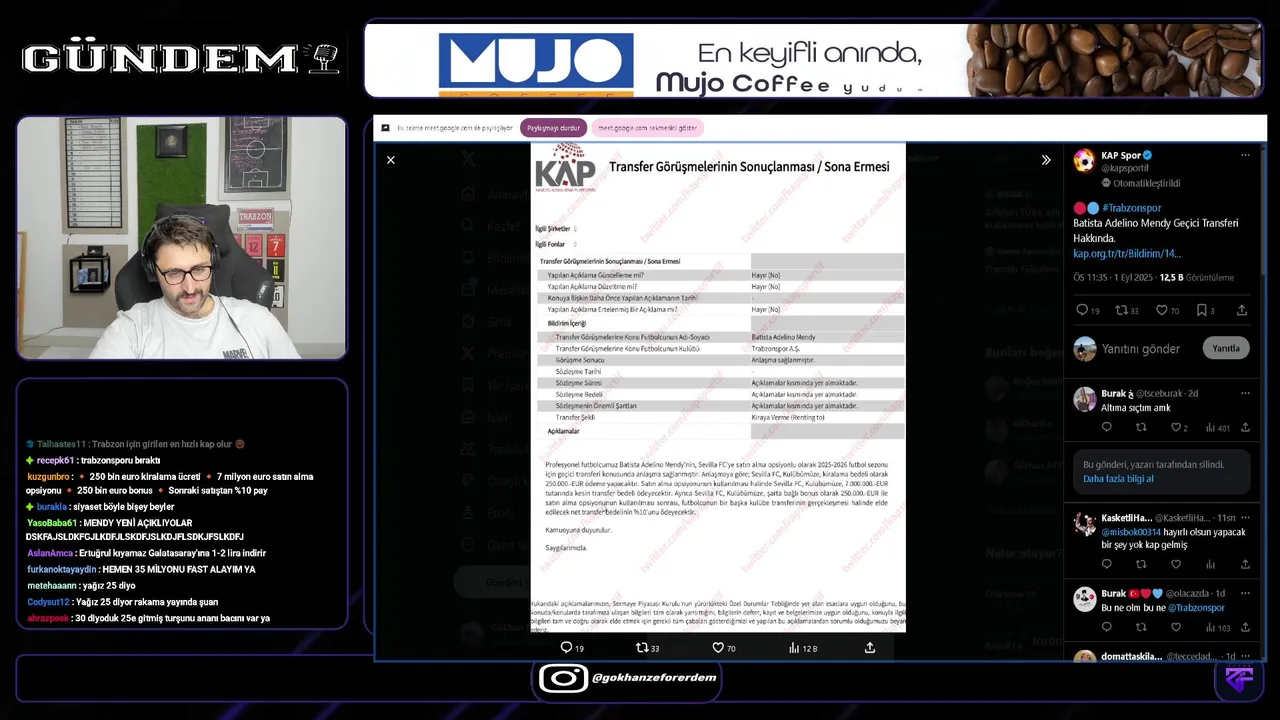The width and height of the screenshot is (1280, 720).
Task: Share icon on KAP Spor tweet
Action: point(1242,310)
